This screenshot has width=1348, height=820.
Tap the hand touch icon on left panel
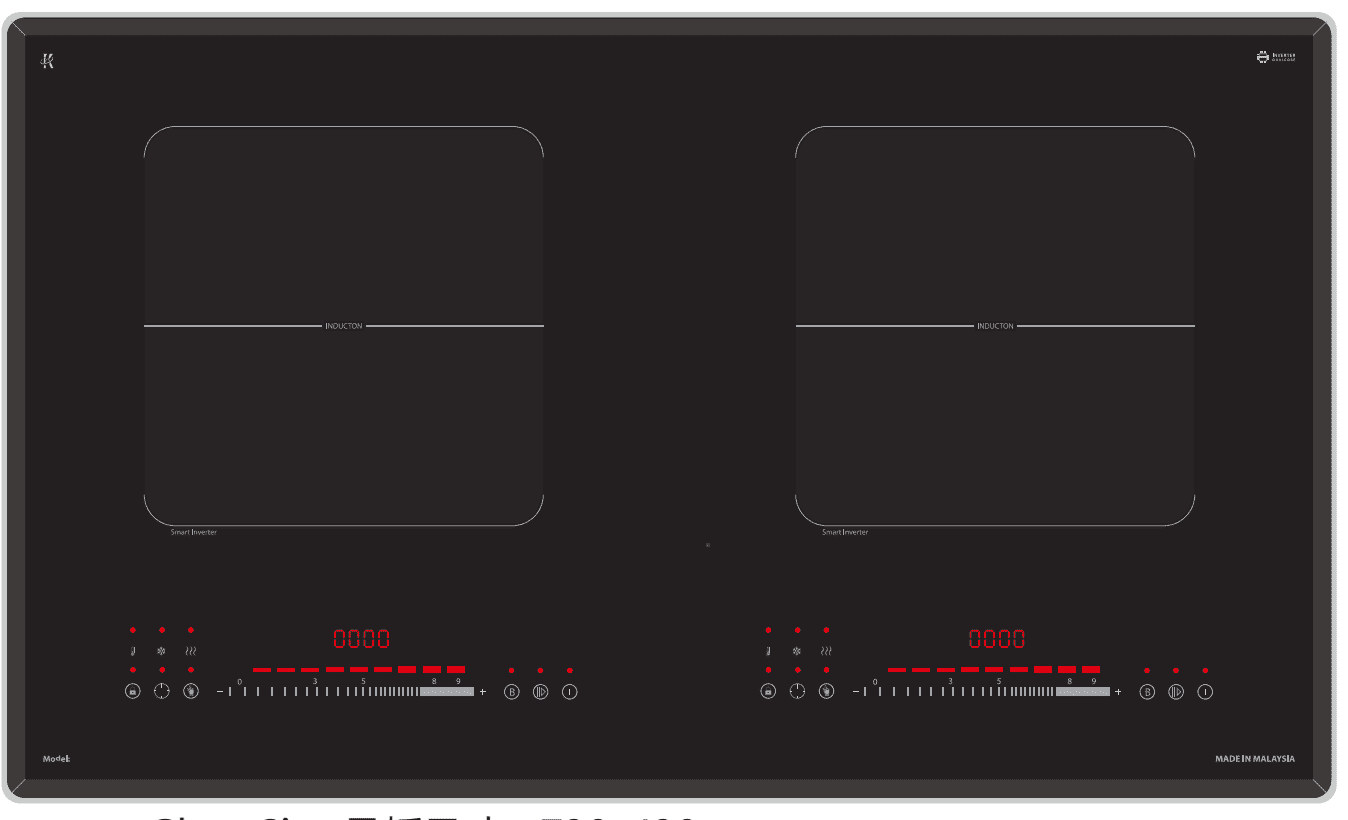[x=191, y=691]
